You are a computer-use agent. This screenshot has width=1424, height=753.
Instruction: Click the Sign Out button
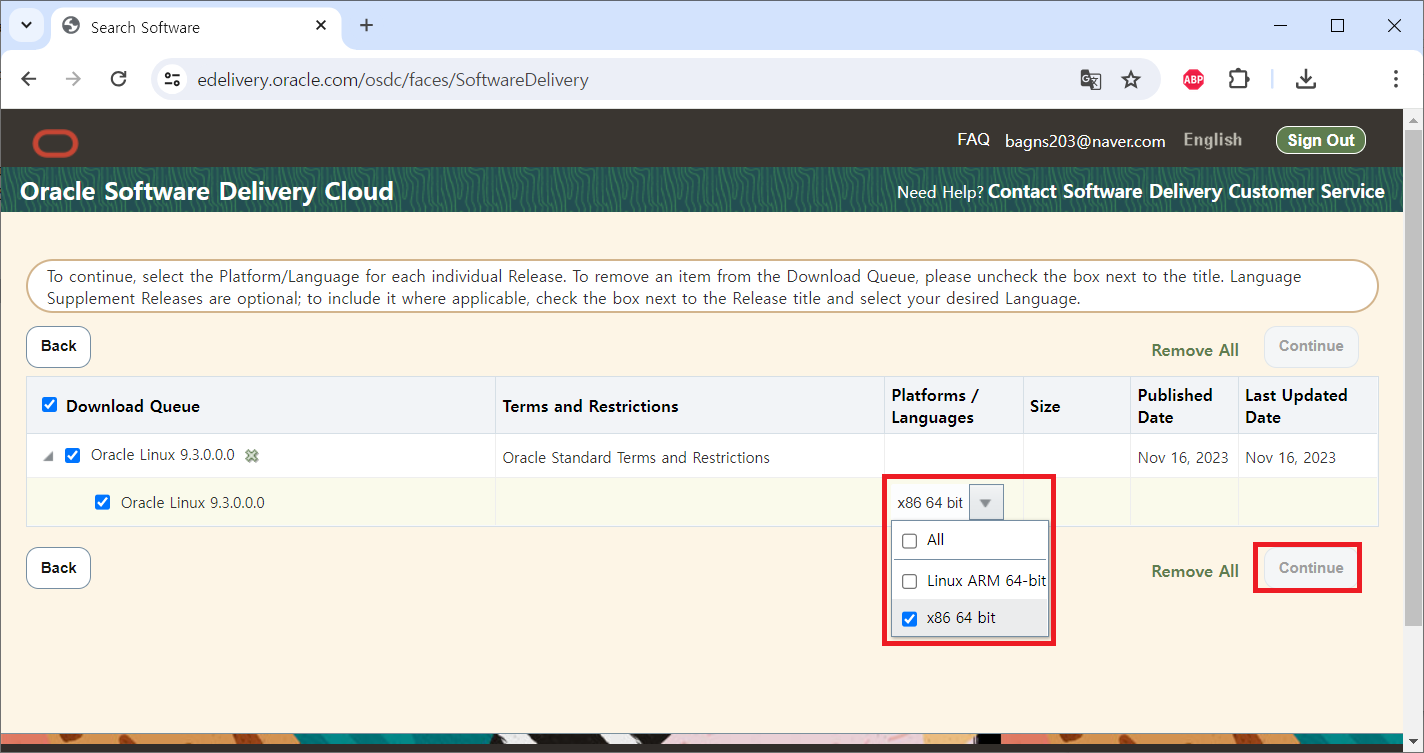(x=1320, y=141)
